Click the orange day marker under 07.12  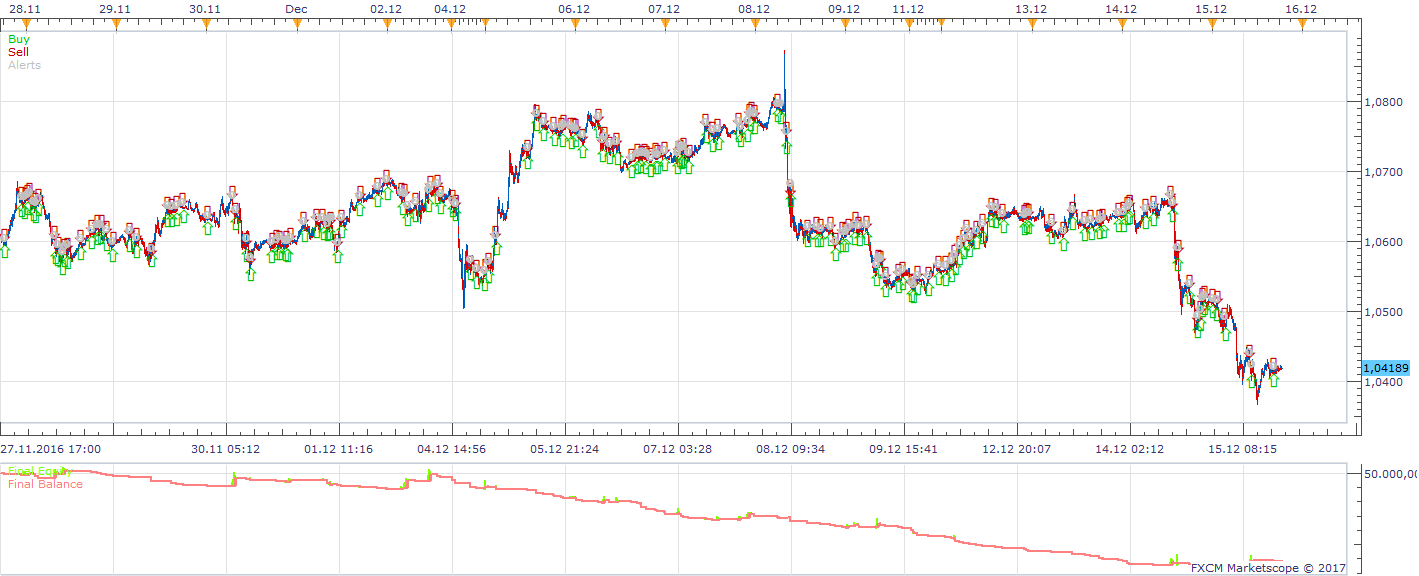[664, 24]
